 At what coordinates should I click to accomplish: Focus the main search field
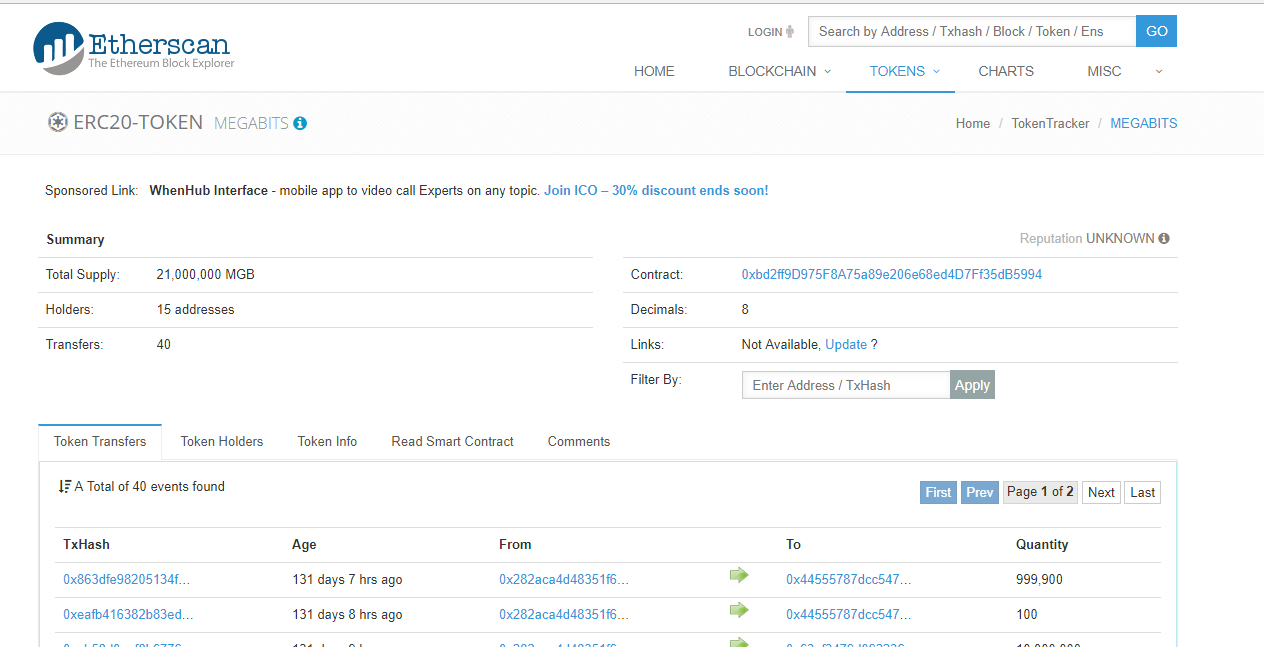972,31
